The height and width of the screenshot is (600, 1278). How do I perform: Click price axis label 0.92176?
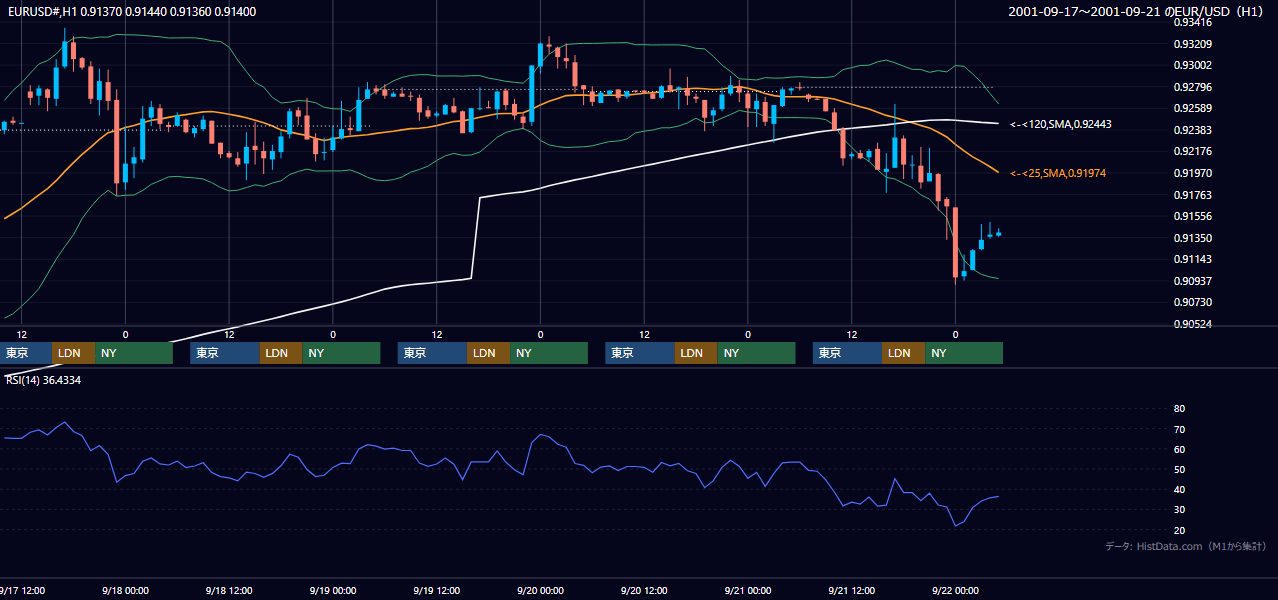[1192, 151]
